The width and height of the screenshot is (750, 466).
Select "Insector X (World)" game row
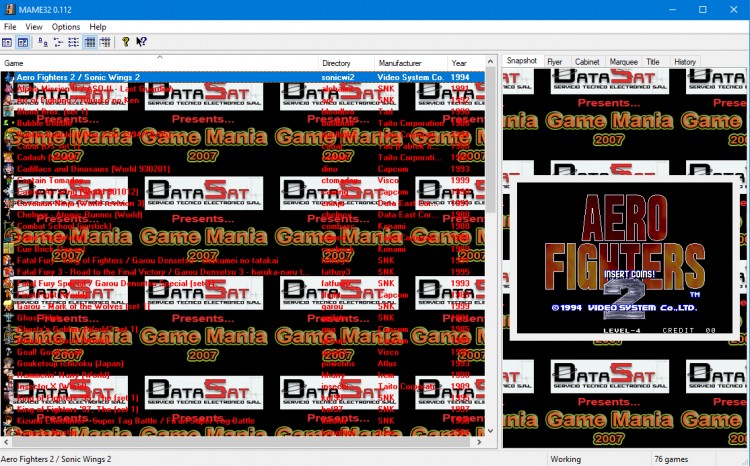243,386
